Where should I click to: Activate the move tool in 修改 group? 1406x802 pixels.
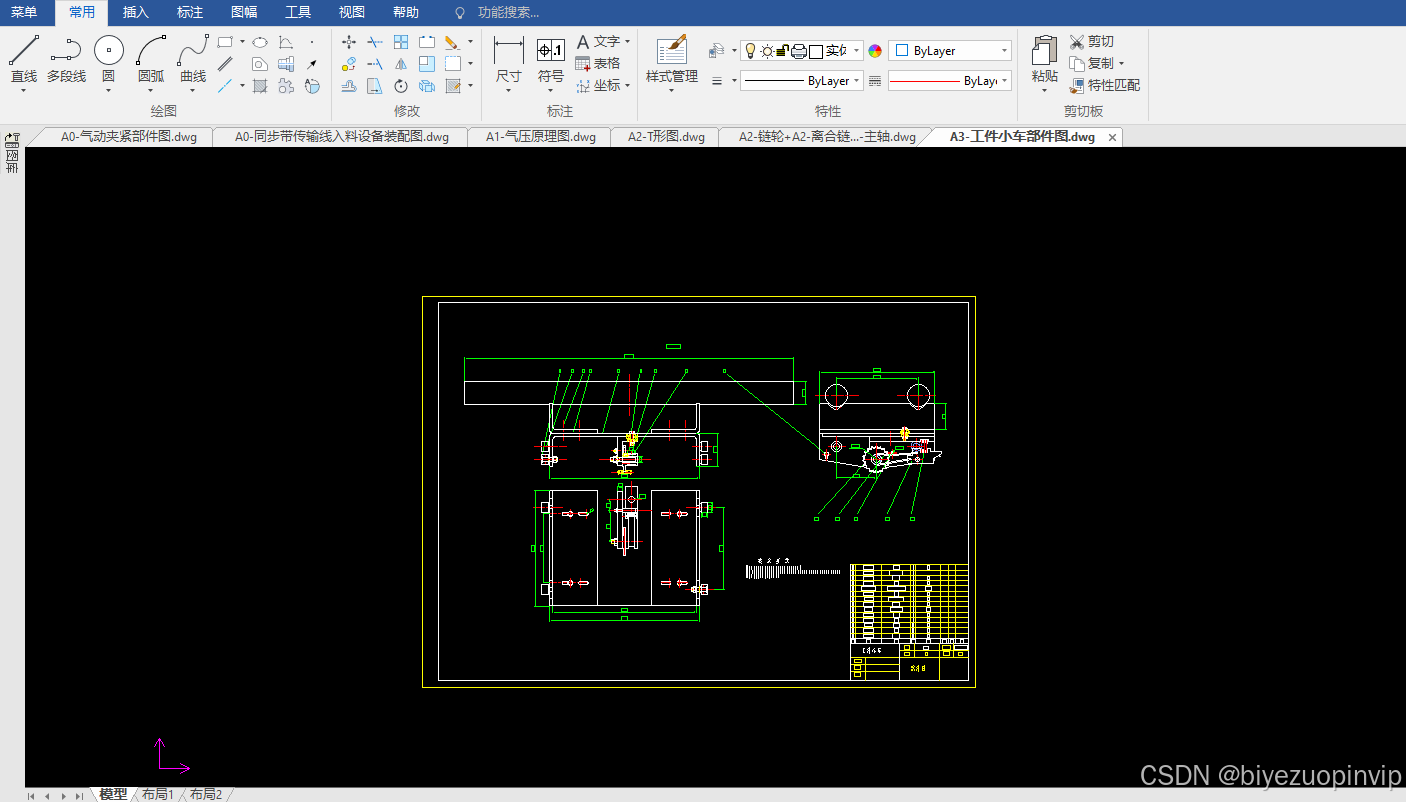[x=349, y=42]
